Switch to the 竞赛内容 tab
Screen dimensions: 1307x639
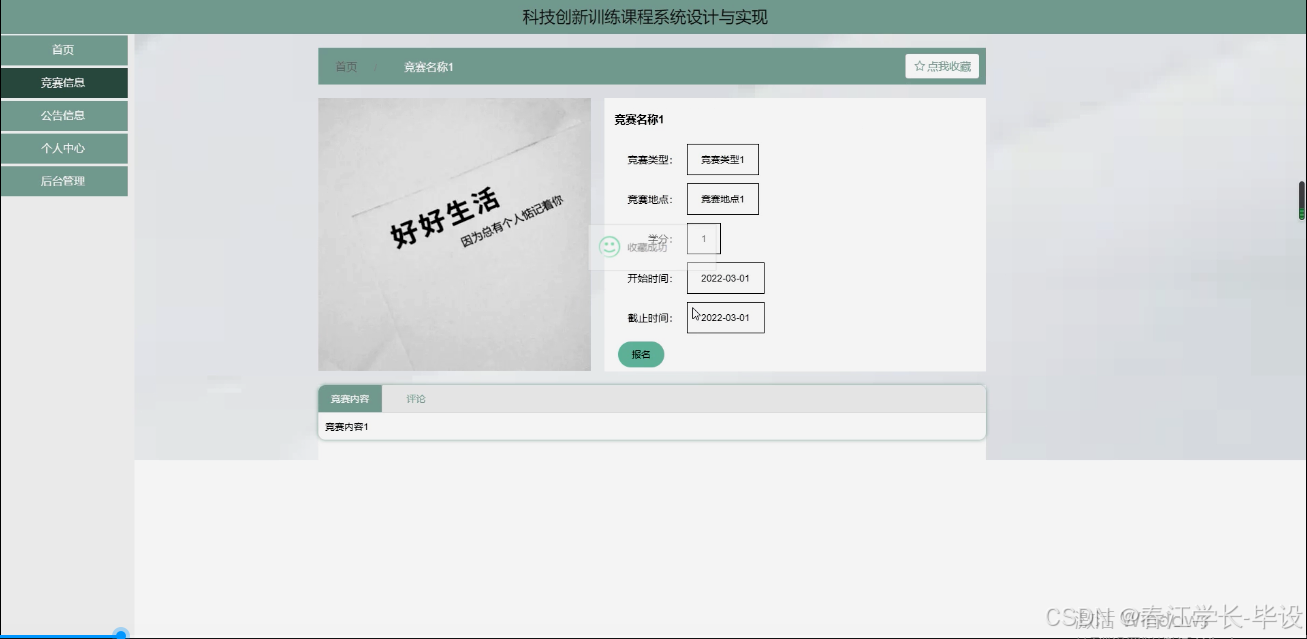(350, 399)
